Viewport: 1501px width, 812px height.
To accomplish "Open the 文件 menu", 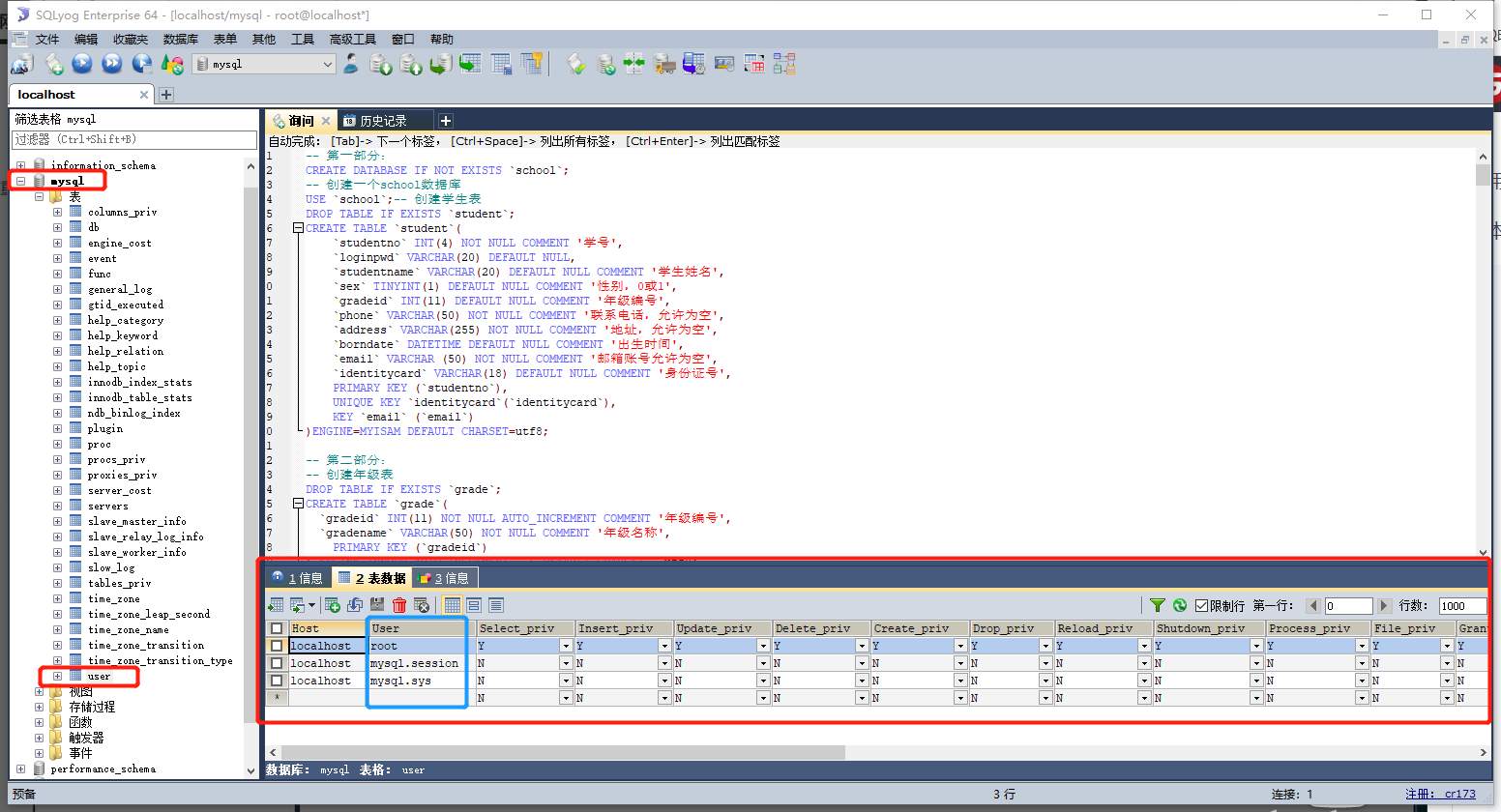I will 47,40.
